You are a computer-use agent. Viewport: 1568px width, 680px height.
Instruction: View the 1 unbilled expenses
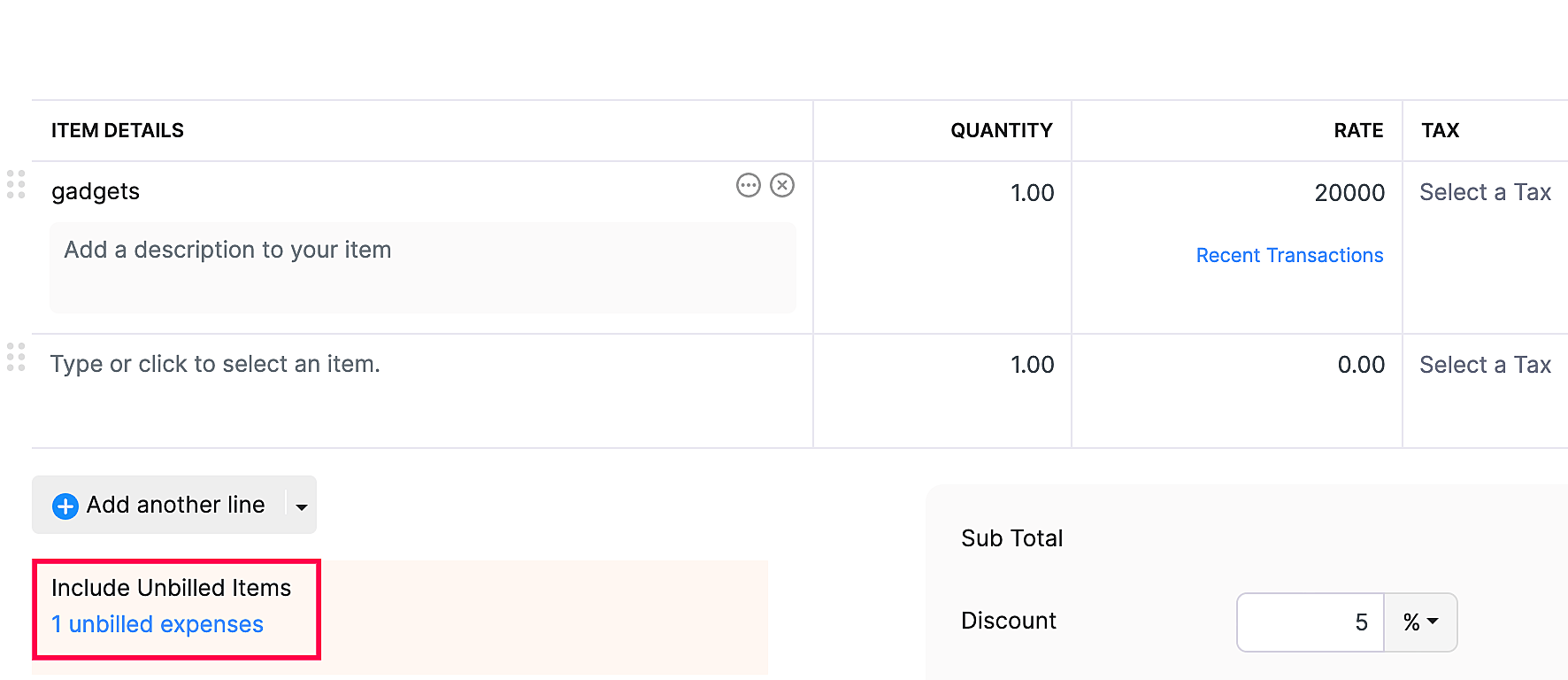coord(157,623)
